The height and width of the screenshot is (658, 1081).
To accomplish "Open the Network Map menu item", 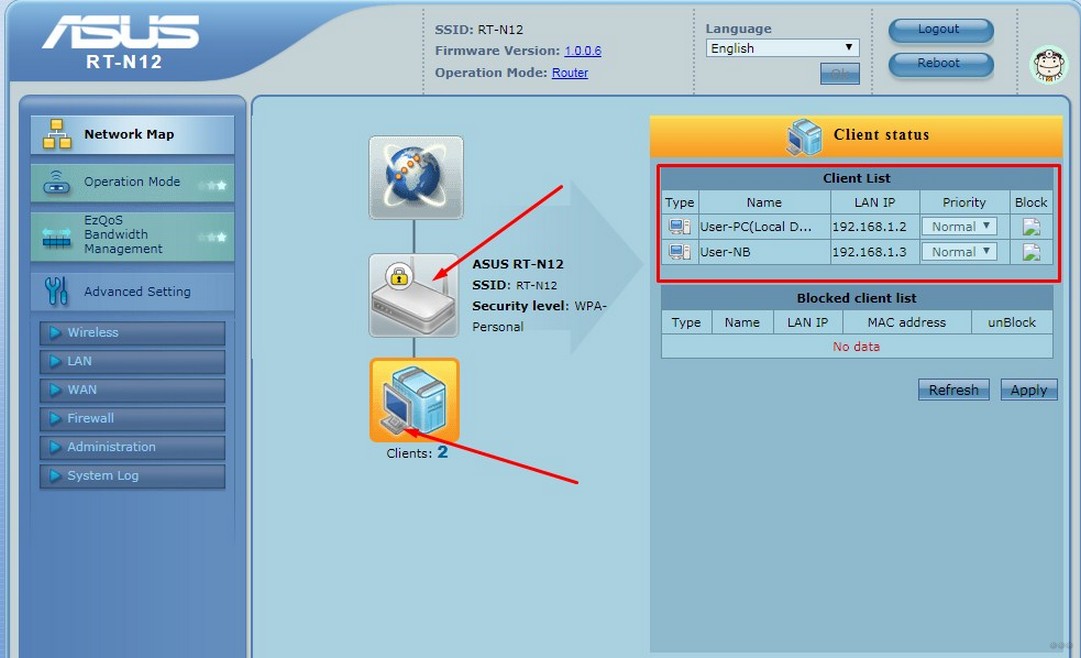I will click(x=132, y=134).
